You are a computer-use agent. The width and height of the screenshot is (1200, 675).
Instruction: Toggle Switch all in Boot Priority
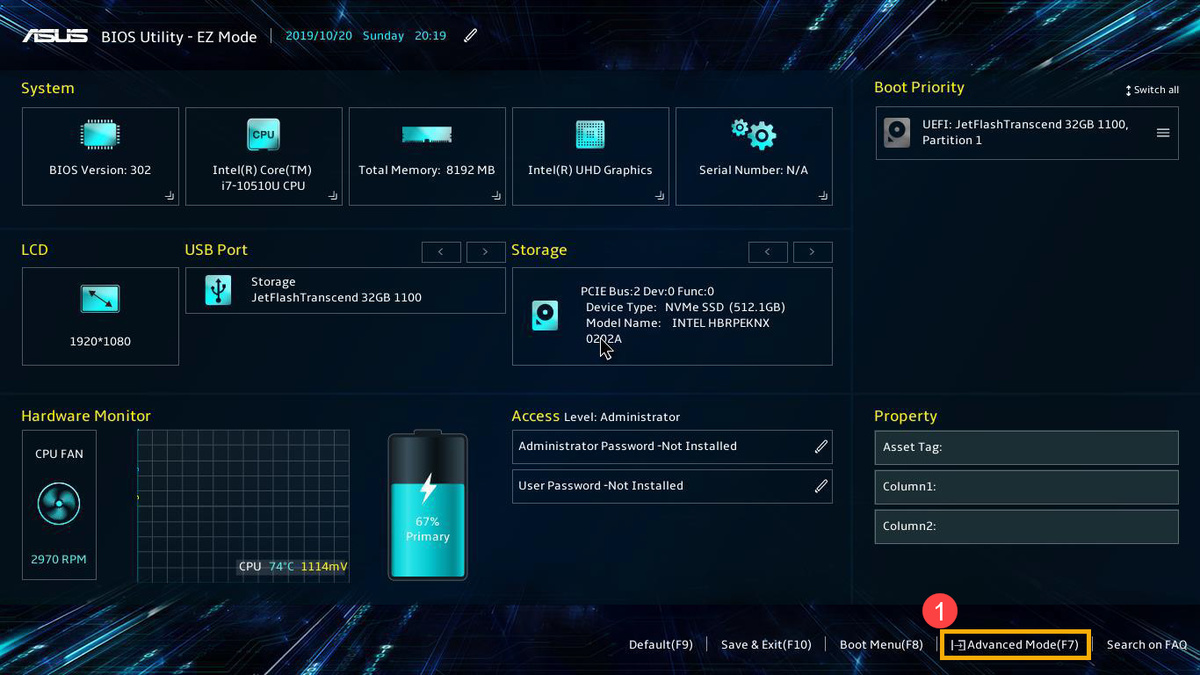(x=1152, y=90)
